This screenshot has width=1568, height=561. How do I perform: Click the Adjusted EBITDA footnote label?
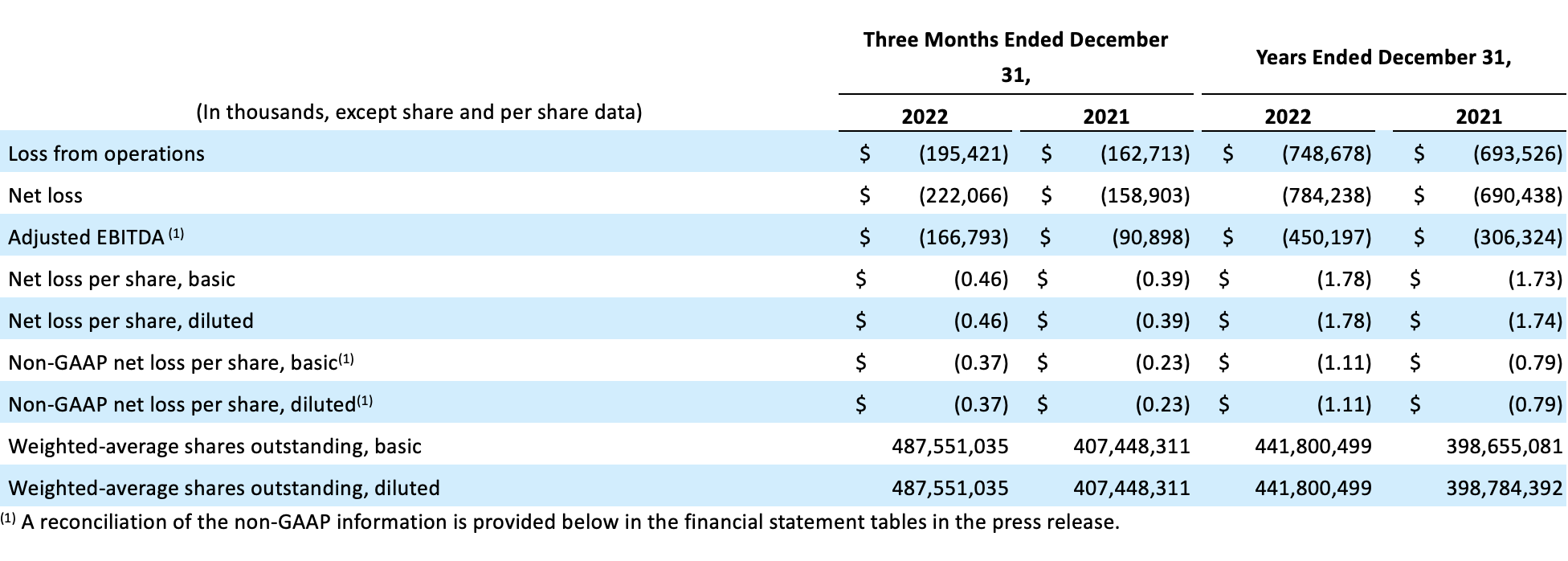coord(96,236)
